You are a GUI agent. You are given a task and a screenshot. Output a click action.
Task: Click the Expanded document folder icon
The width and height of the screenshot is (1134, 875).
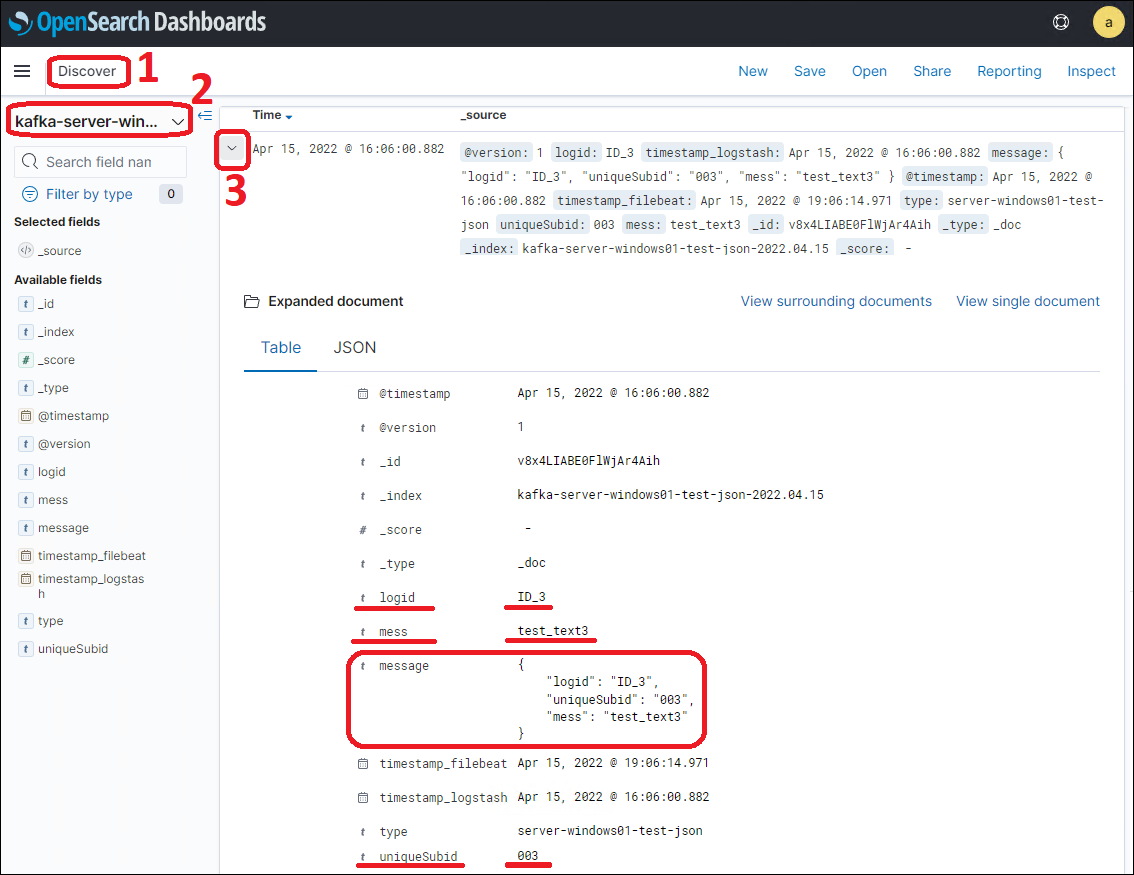(x=251, y=302)
